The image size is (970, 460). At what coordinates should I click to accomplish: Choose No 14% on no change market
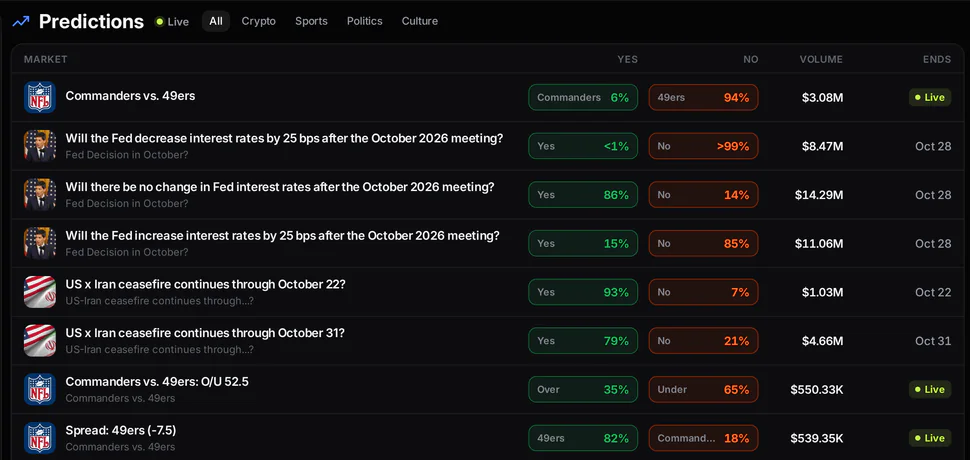point(703,195)
